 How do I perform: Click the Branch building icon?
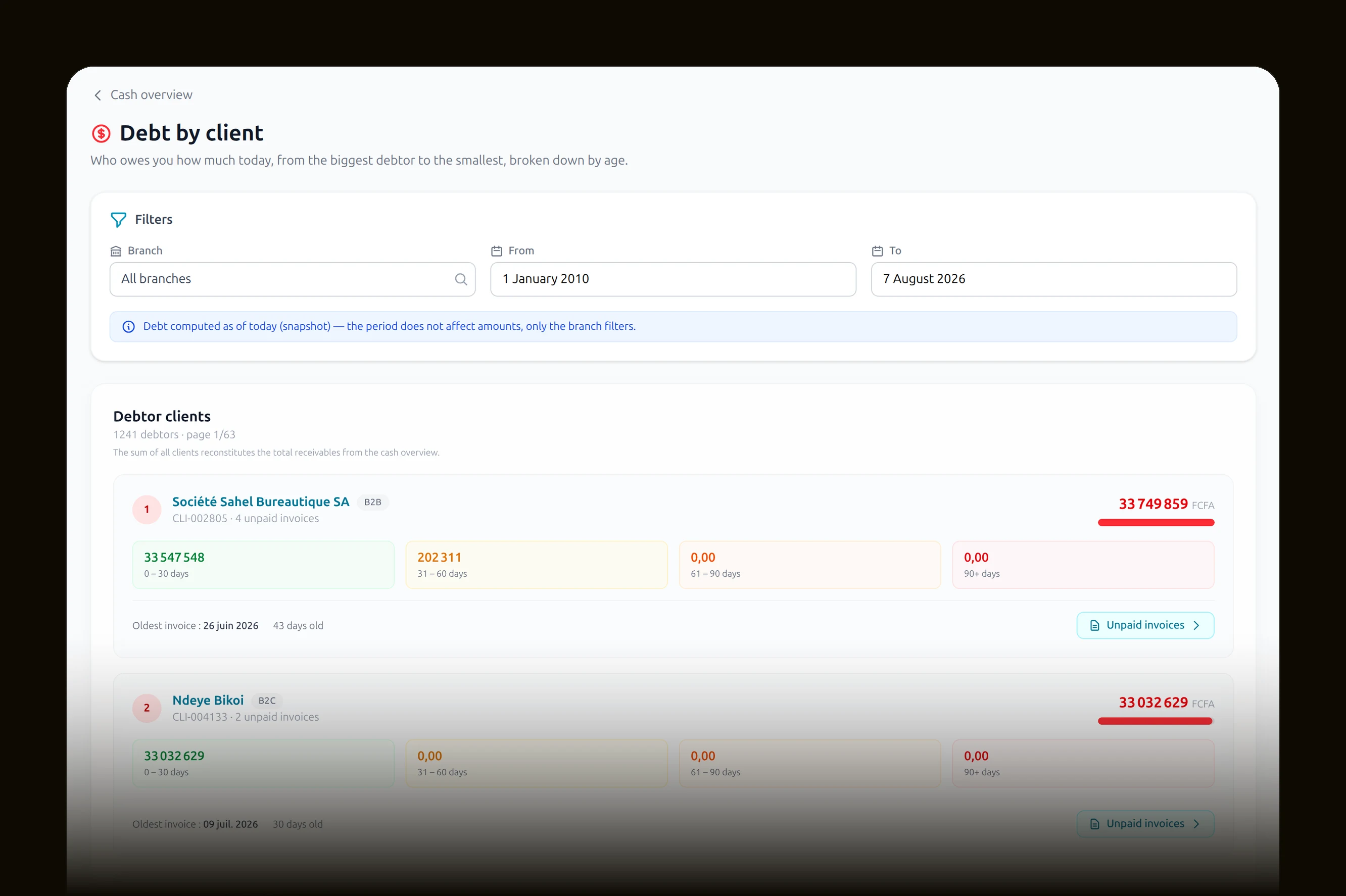point(116,251)
